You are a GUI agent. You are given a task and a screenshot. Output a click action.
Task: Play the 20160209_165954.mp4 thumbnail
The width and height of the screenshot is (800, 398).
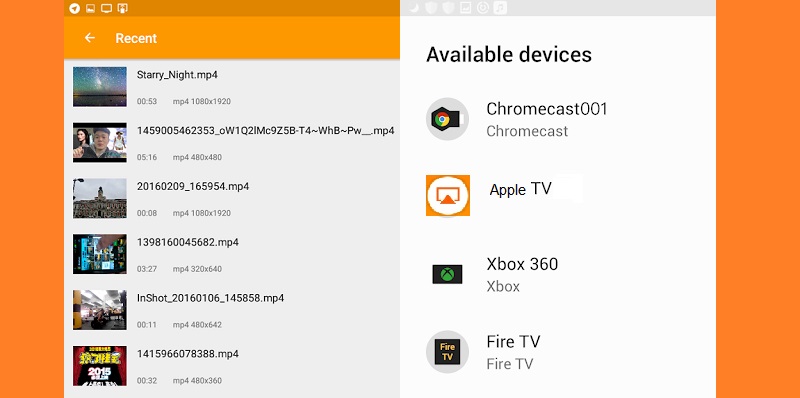pos(99,198)
